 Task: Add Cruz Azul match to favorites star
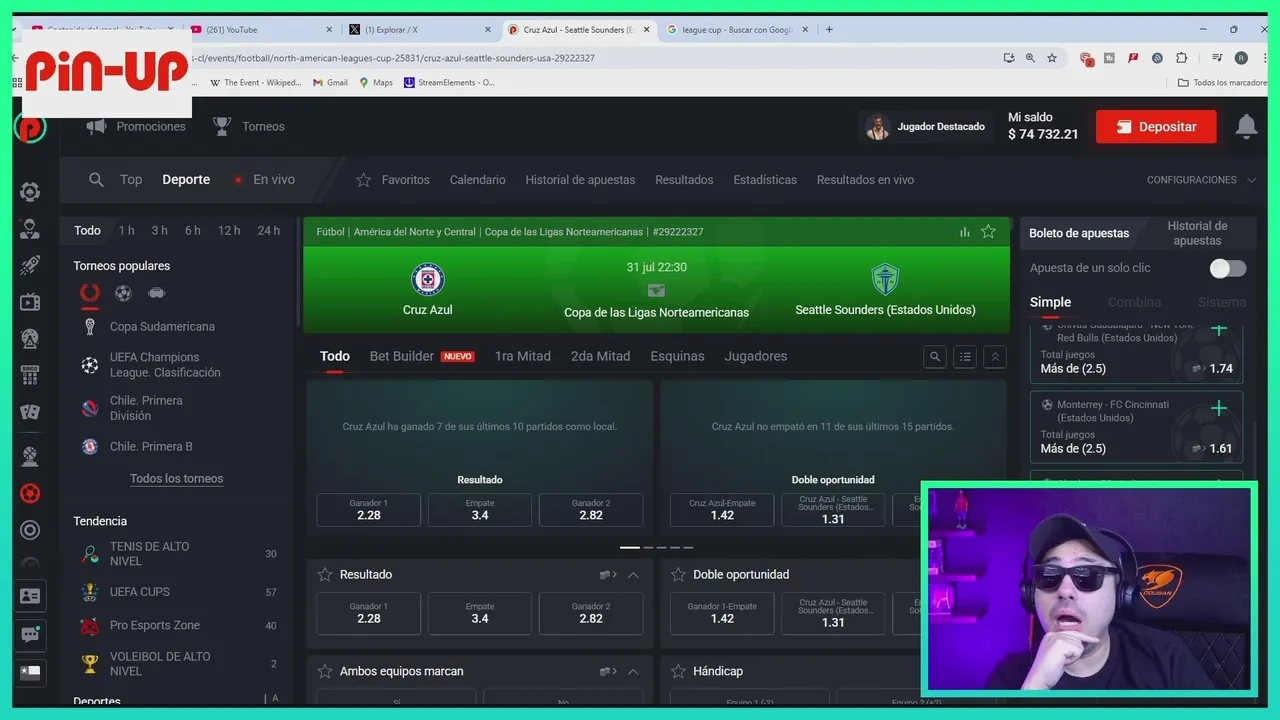coord(988,232)
